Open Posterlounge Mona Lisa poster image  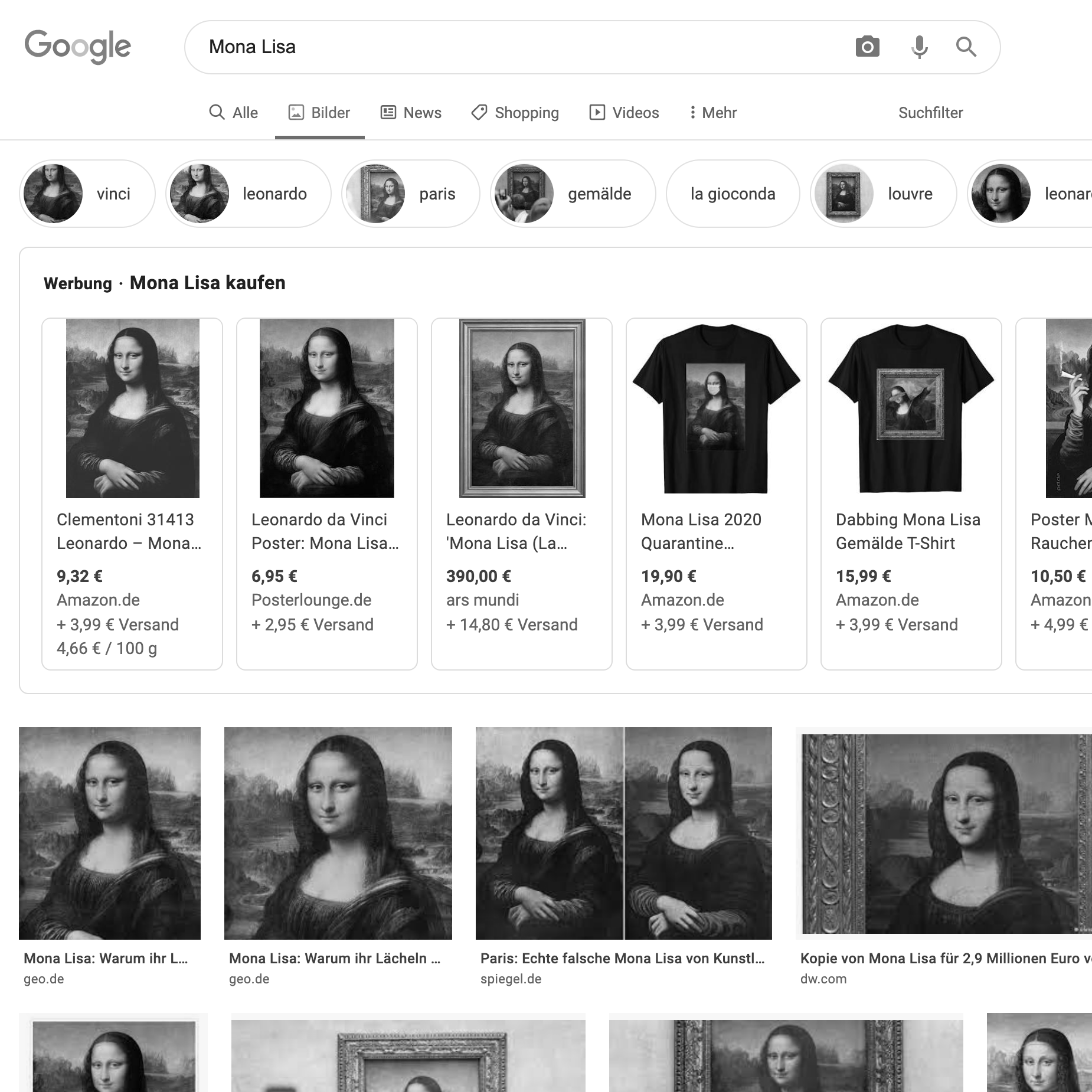pyautogui.click(x=327, y=408)
